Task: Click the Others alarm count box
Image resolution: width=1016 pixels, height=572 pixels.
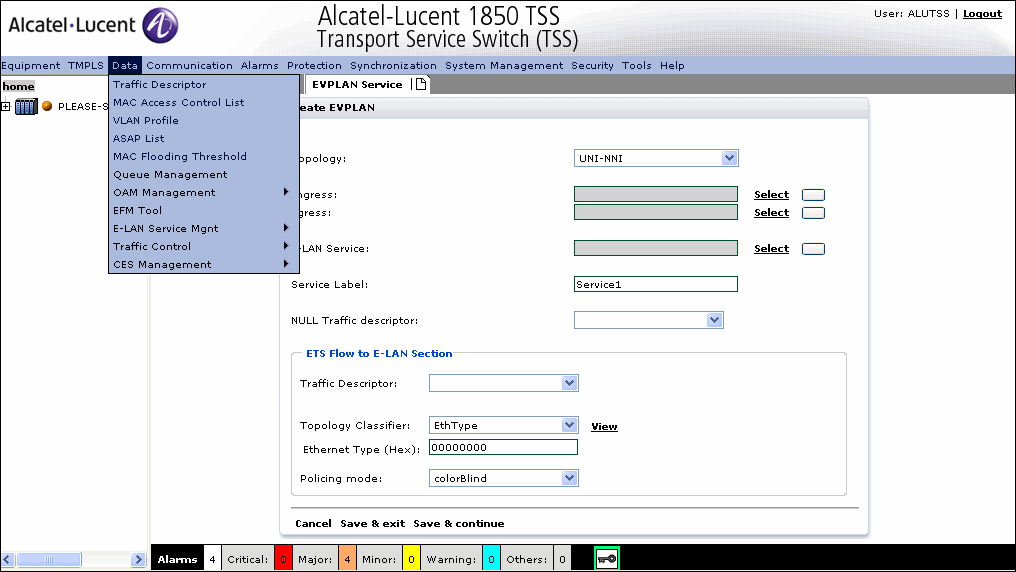Action: click(x=562, y=559)
